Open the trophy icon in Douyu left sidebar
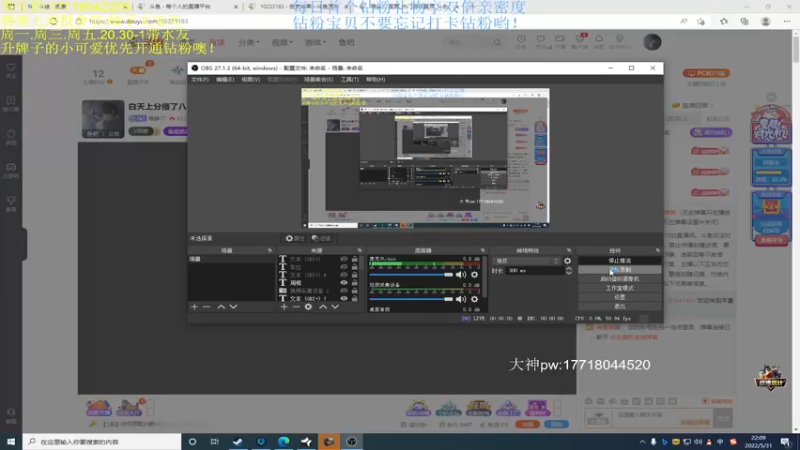 coord(11,203)
